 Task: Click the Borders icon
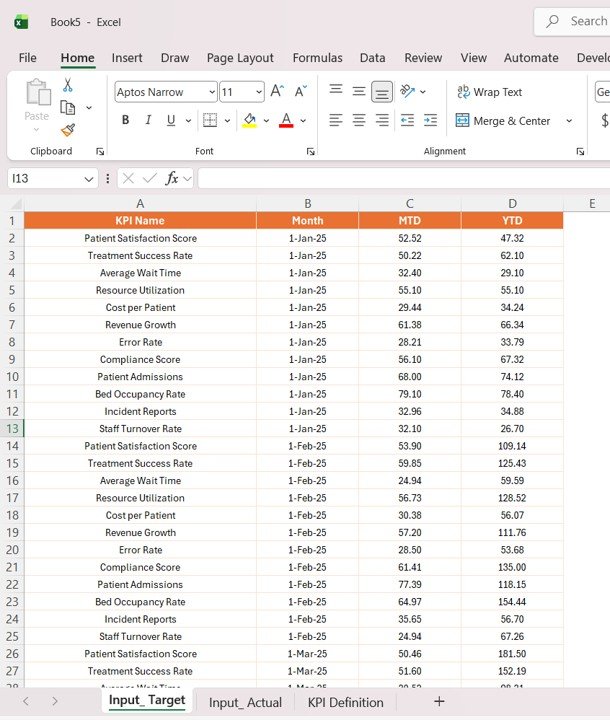pos(209,120)
